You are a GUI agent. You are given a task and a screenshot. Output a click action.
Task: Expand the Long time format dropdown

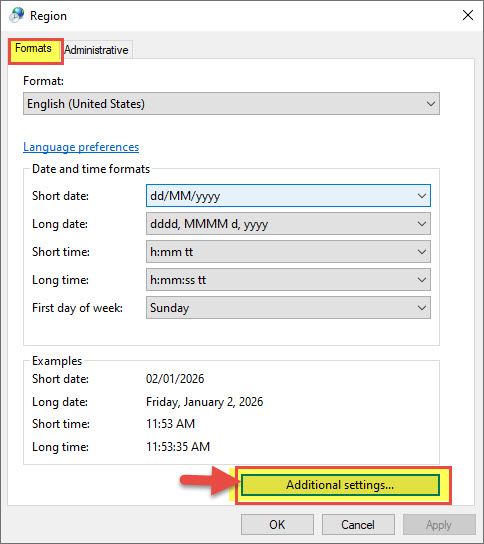[x=288, y=280]
